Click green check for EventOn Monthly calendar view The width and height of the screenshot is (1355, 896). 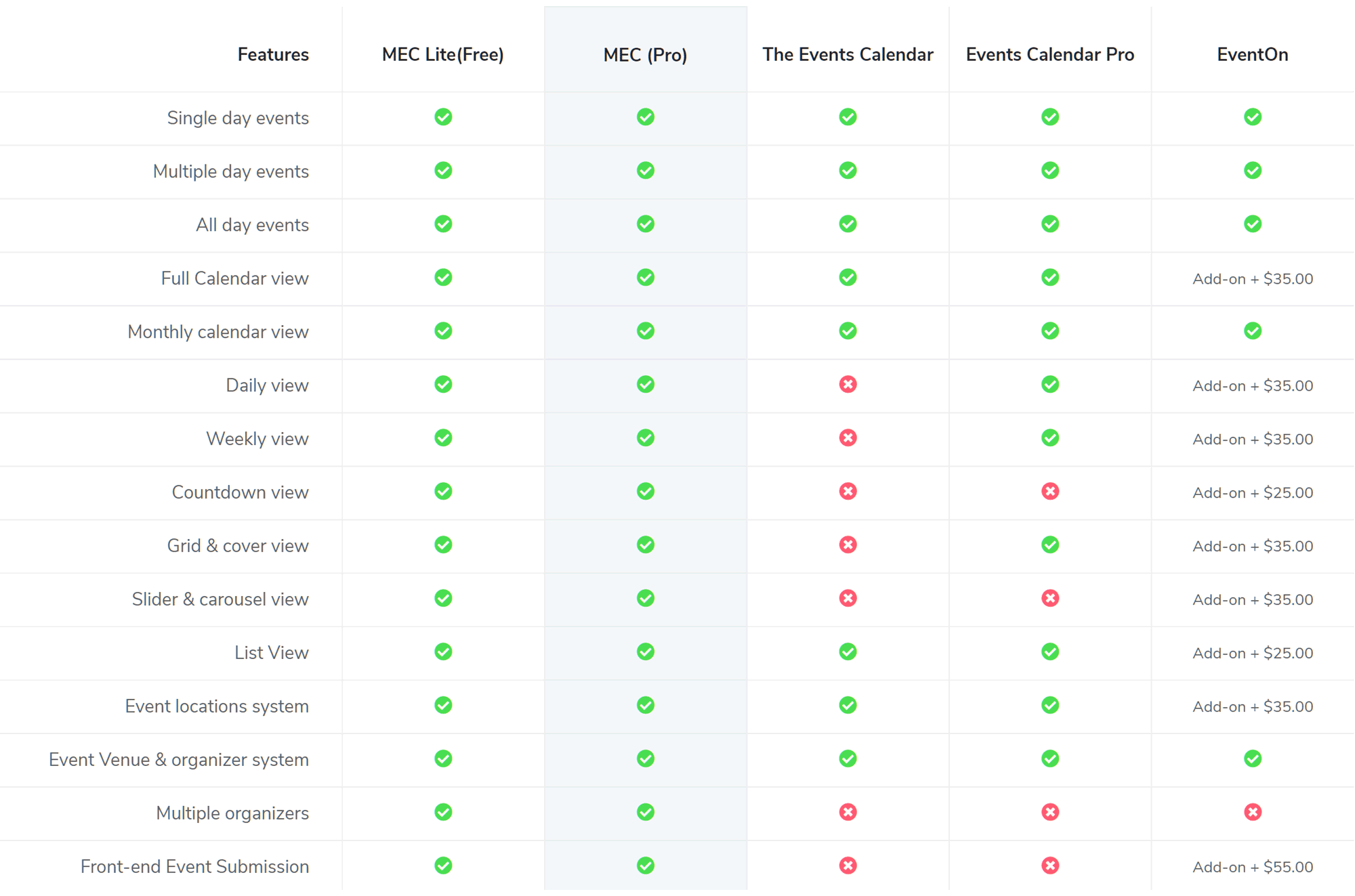(1252, 331)
